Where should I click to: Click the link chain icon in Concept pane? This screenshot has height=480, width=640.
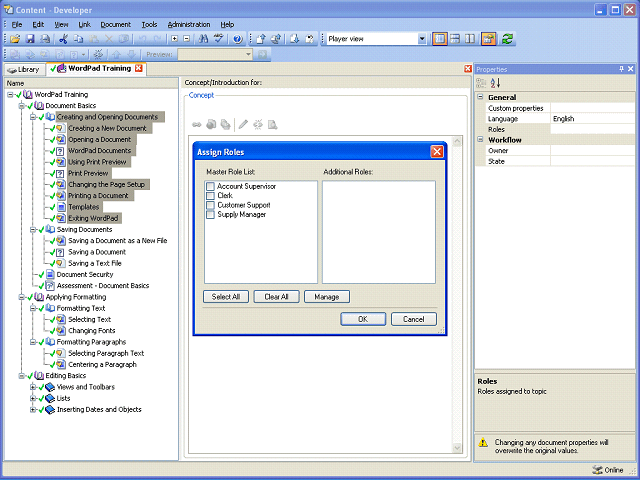click(x=197, y=124)
